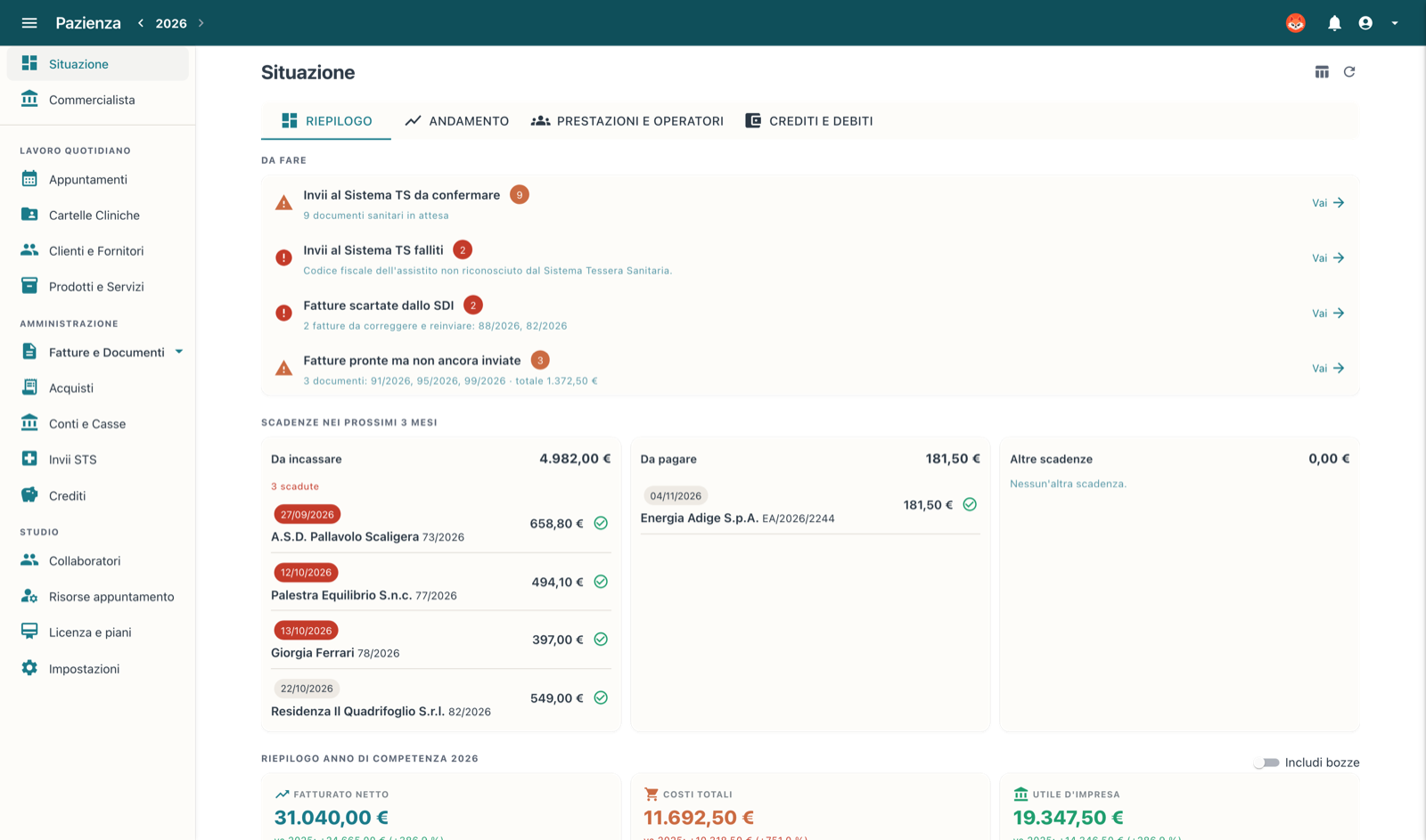Open Risorse appuntamento section
This screenshot has height=840, width=1426.
(98, 597)
